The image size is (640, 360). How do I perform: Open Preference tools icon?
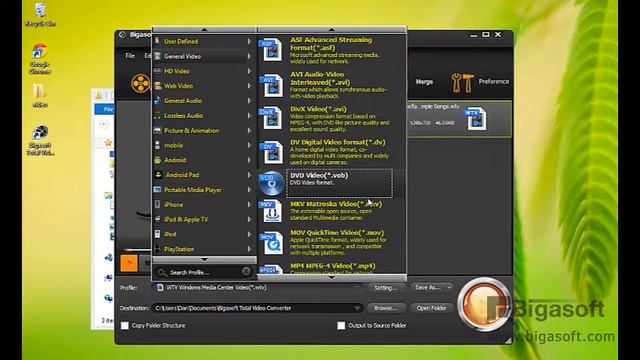[x=462, y=83]
